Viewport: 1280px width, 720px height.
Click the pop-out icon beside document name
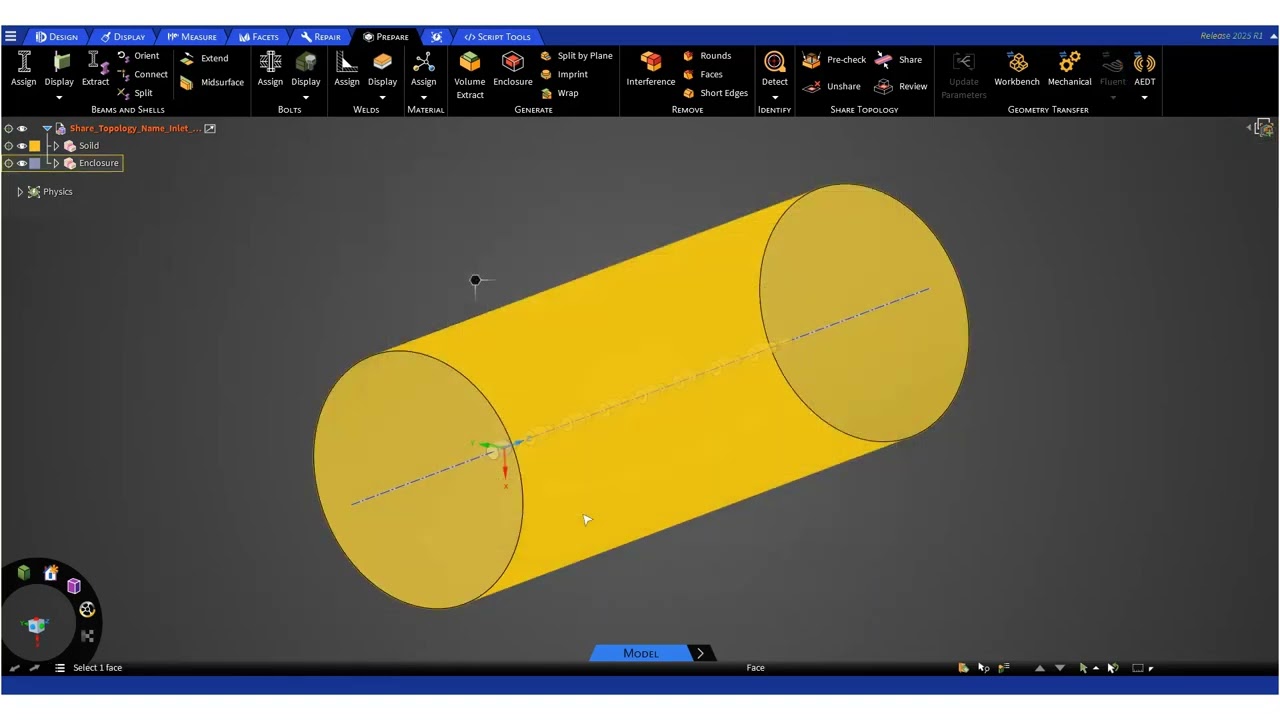[210, 129]
